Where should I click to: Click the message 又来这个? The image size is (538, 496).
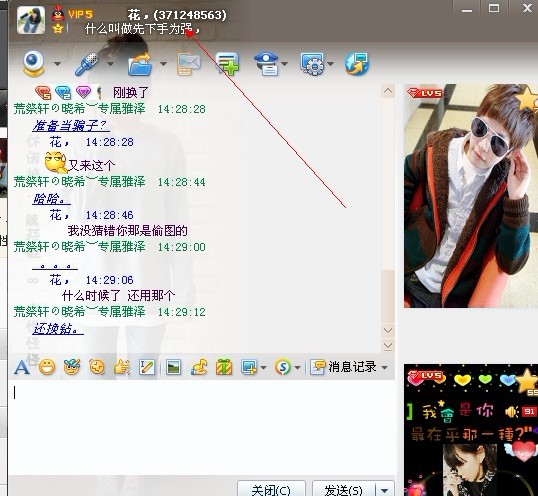point(92,166)
